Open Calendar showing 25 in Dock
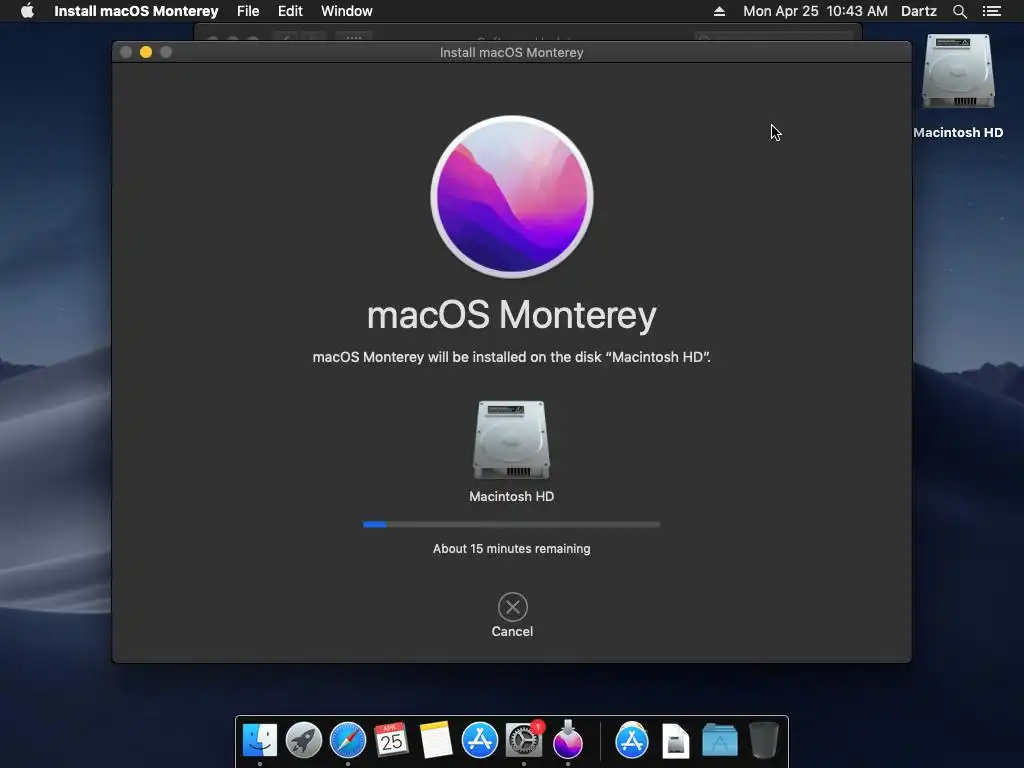The width and height of the screenshot is (1024, 768). coord(392,741)
